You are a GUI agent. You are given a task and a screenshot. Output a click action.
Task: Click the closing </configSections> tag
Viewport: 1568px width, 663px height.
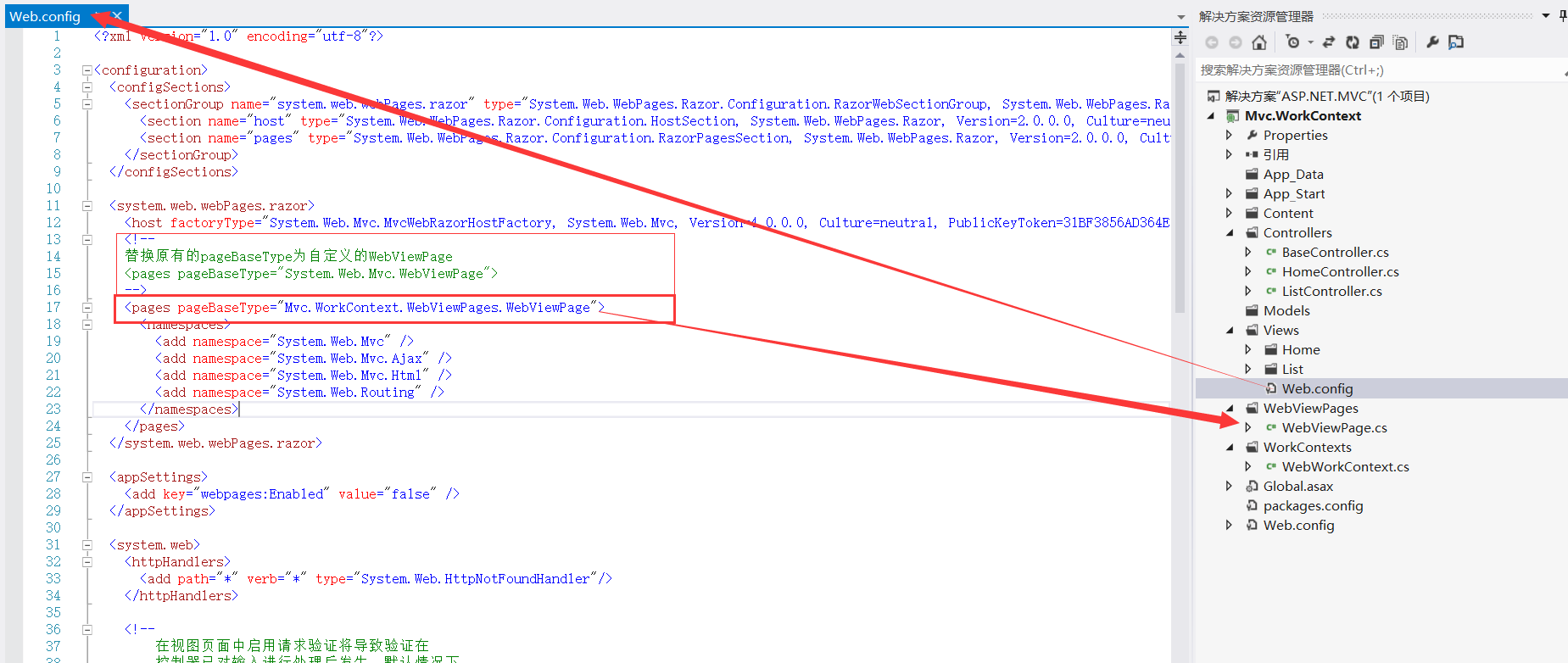coord(174,172)
